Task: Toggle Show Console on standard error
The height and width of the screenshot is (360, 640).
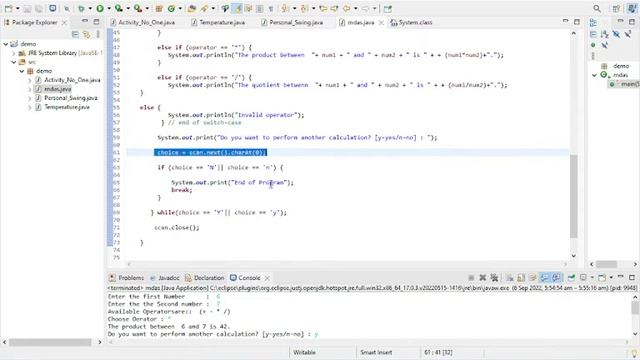Action: [x=556, y=278]
